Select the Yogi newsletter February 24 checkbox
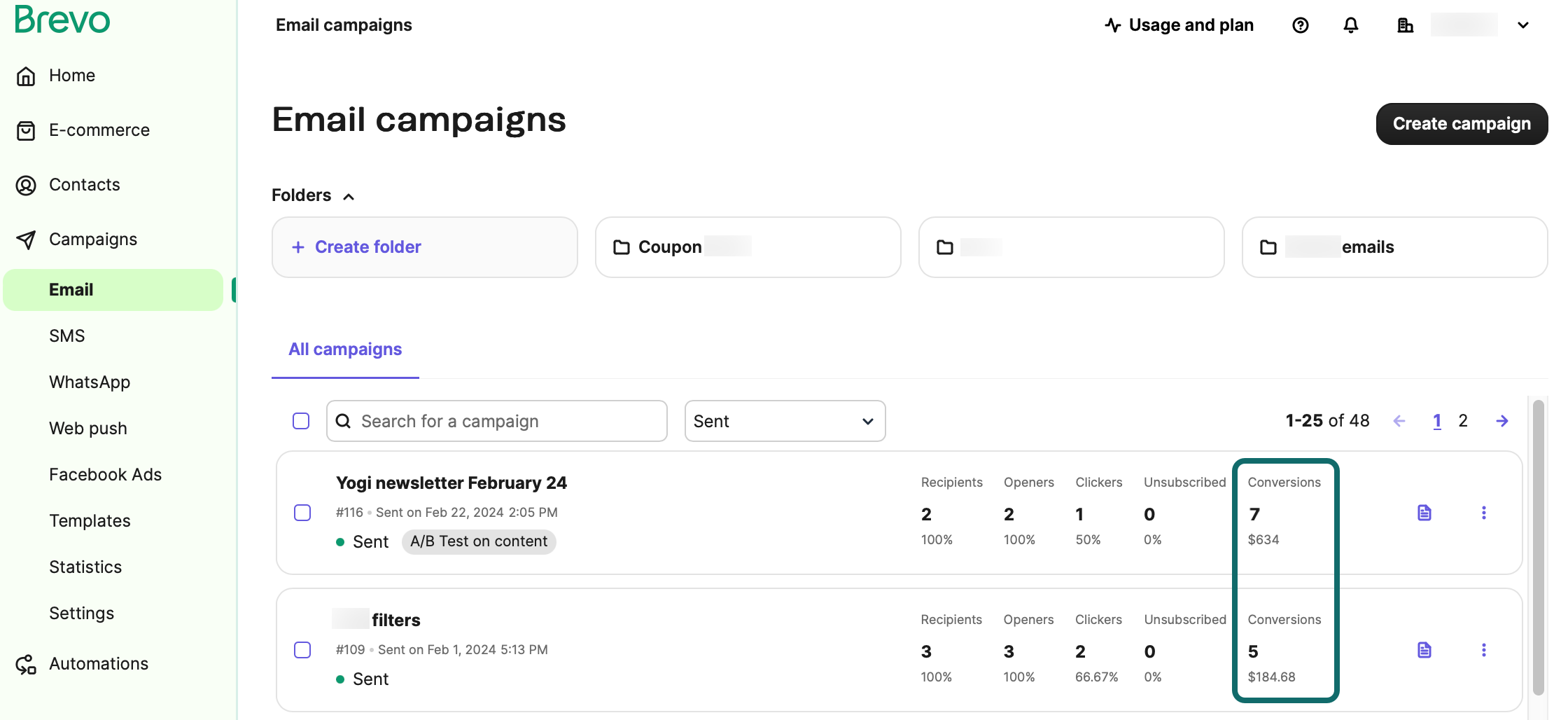 302,513
